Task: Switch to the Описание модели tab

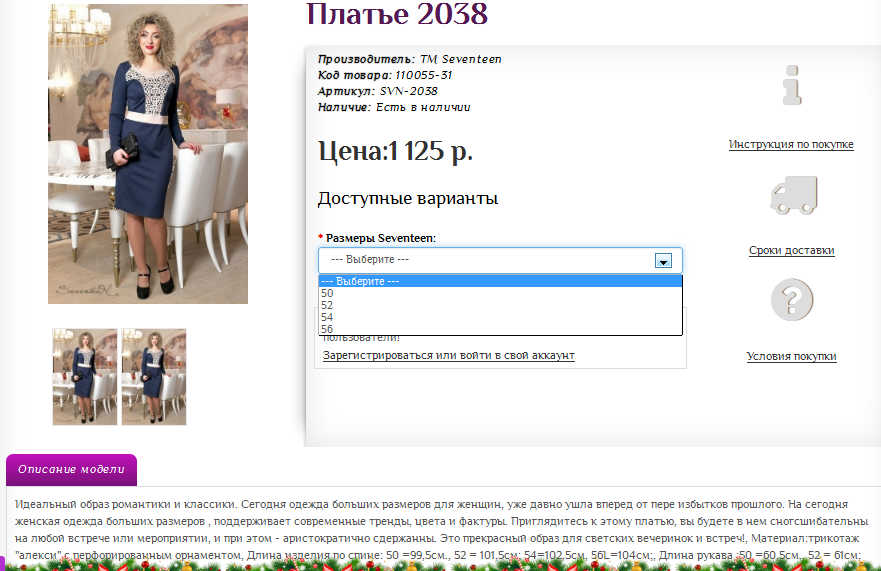Action: [71, 469]
